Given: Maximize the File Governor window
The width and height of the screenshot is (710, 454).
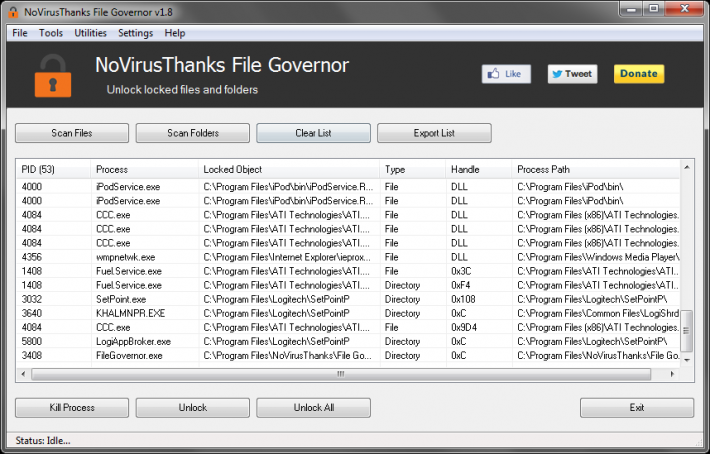Looking at the screenshot, I should (x=654, y=9).
